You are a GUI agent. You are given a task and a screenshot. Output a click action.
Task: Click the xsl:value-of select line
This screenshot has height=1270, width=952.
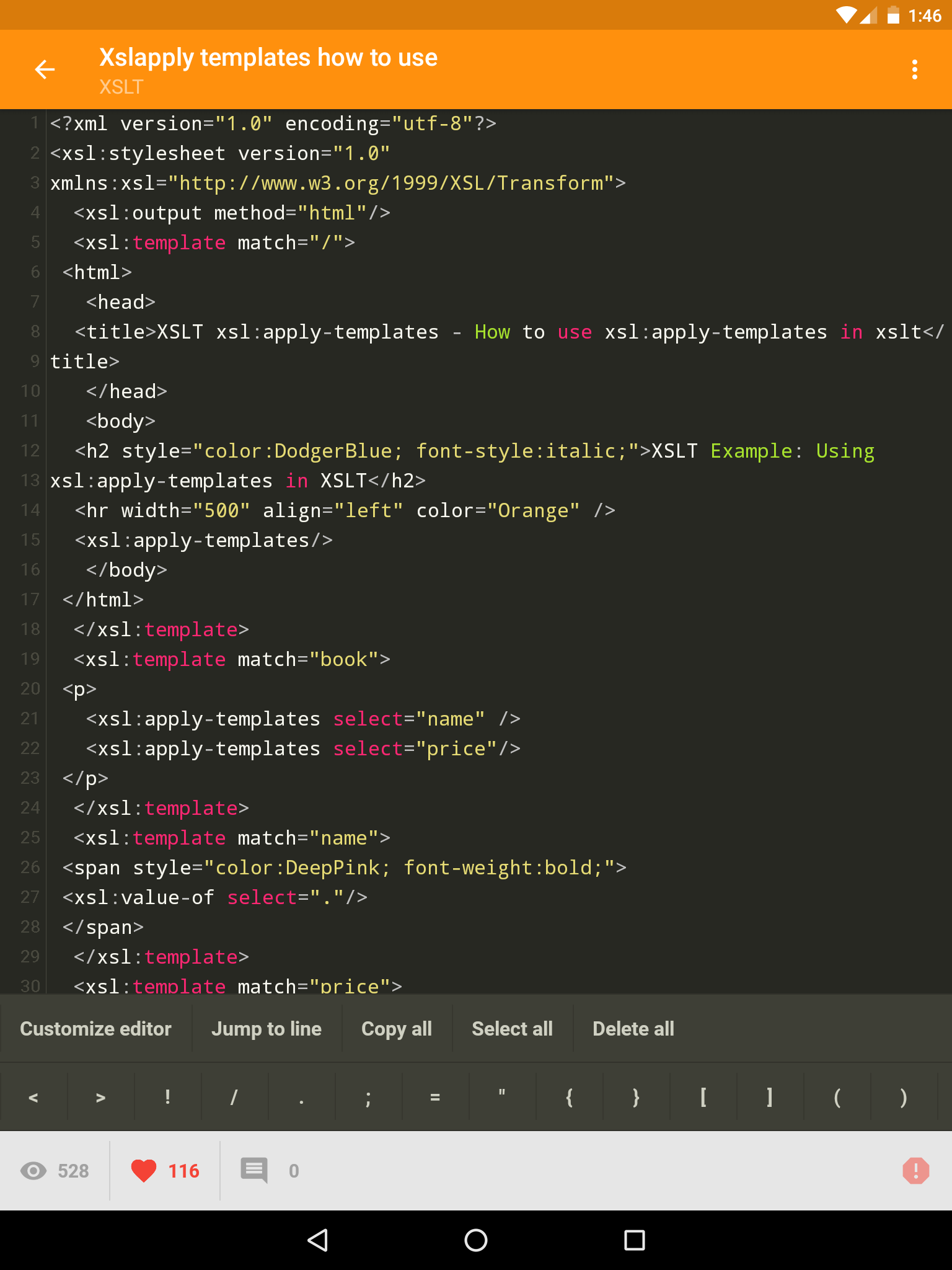(214, 897)
